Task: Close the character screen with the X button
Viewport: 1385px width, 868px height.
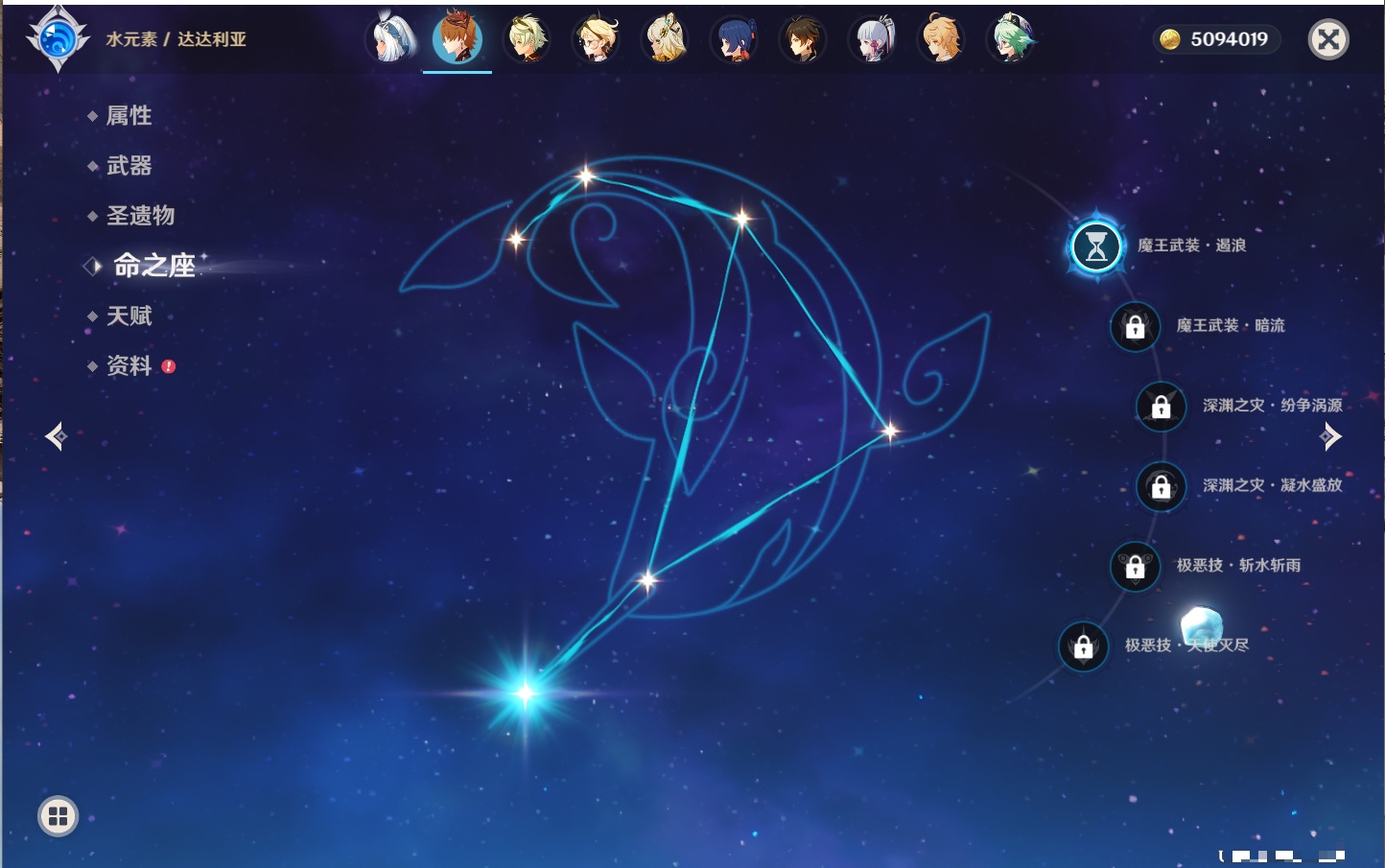Action: tap(1328, 39)
